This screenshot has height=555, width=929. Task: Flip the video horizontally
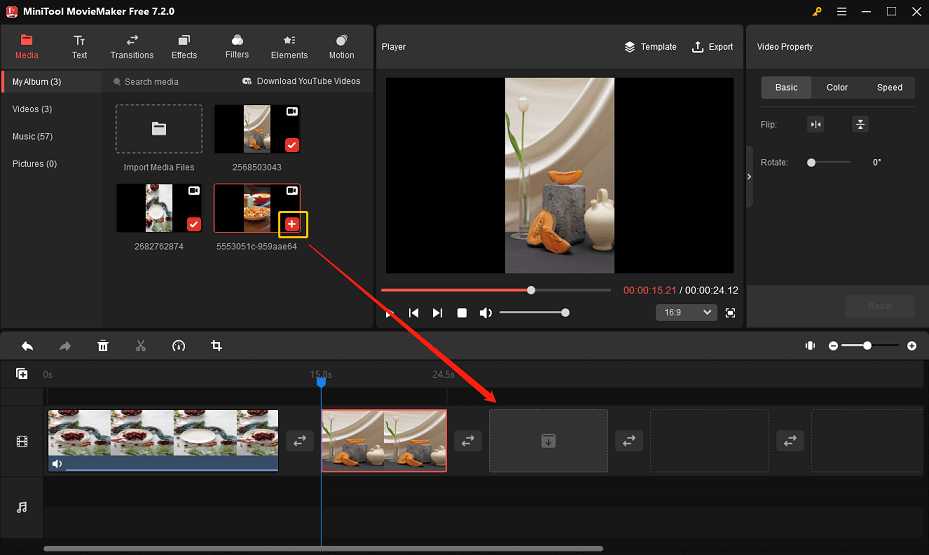tap(815, 124)
